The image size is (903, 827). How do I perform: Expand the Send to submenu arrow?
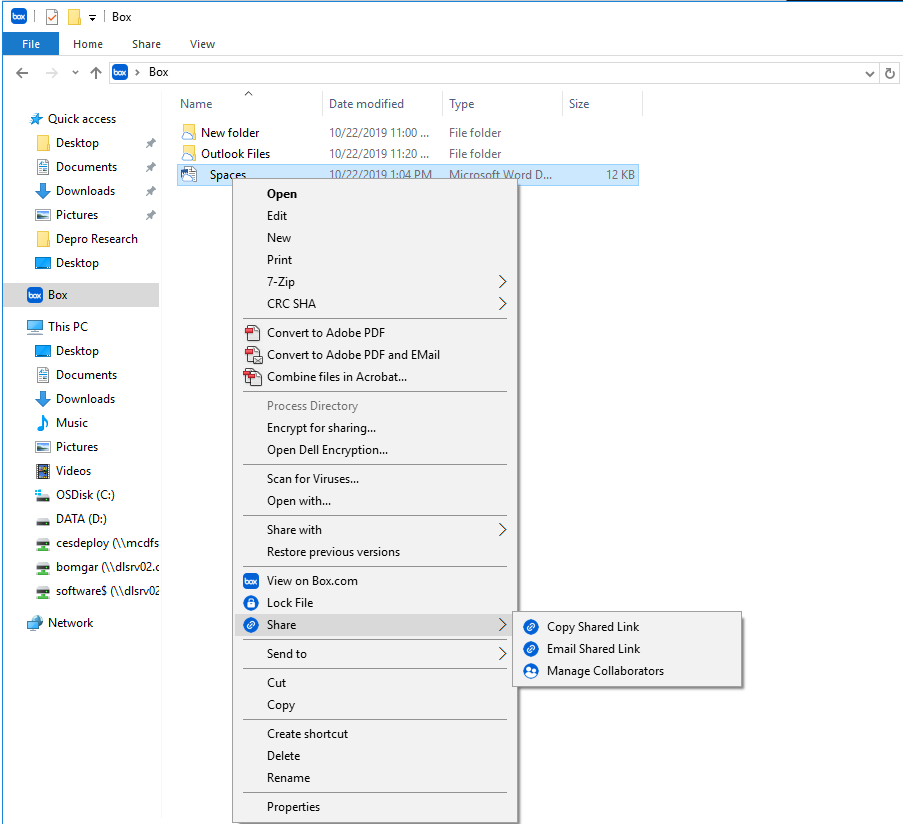click(502, 654)
